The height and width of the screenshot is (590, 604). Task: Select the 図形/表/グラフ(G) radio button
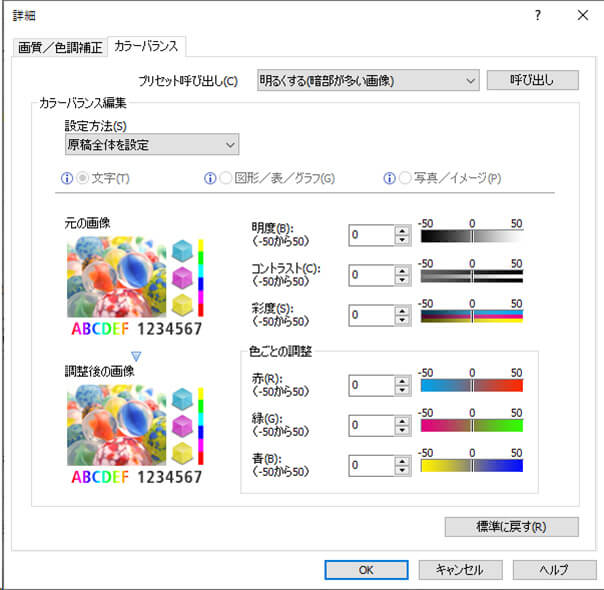pyautogui.click(x=225, y=178)
